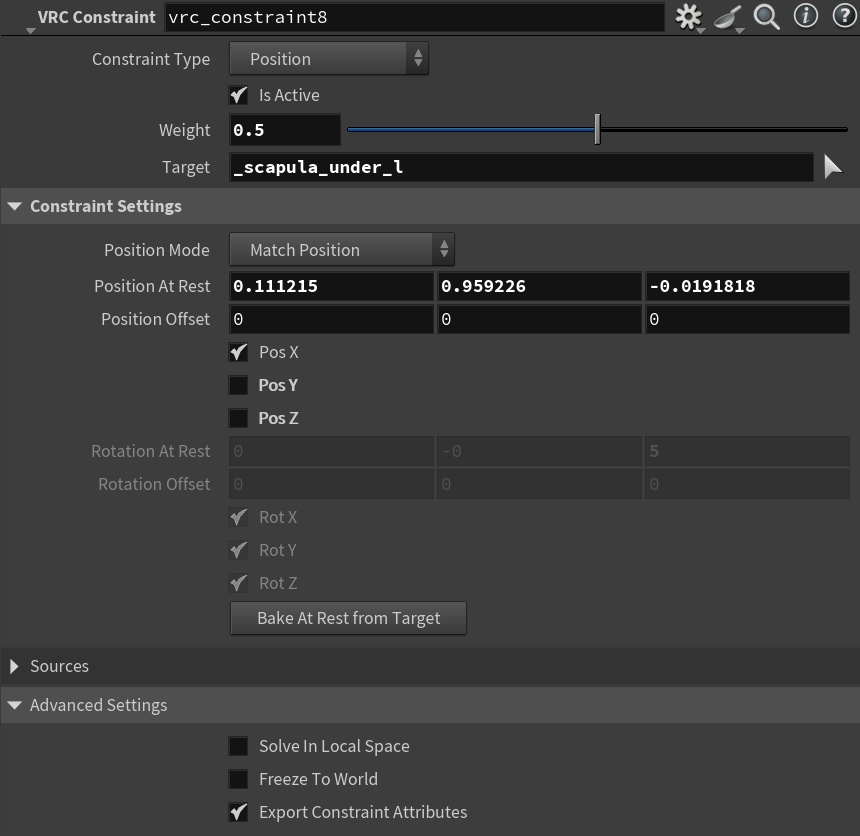Click the node info circle icon
The height and width of the screenshot is (836, 860).
805,16
